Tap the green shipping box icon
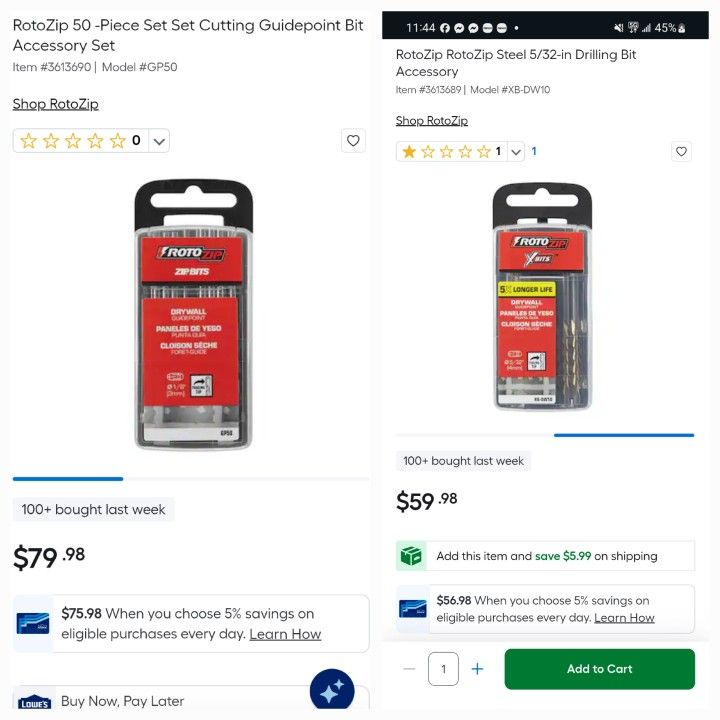Image resolution: width=720 pixels, height=720 pixels. tap(411, 556)
